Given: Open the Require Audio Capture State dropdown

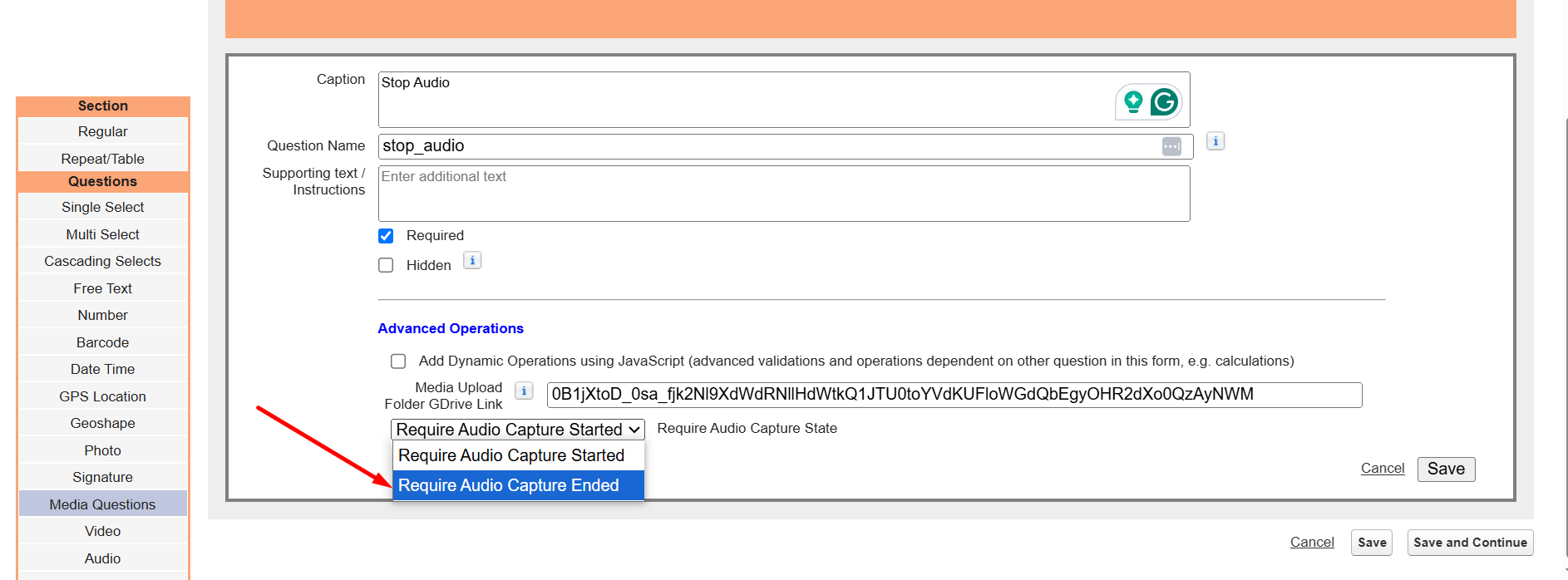Looking at the screenshot, I should [x=518, y=430].
